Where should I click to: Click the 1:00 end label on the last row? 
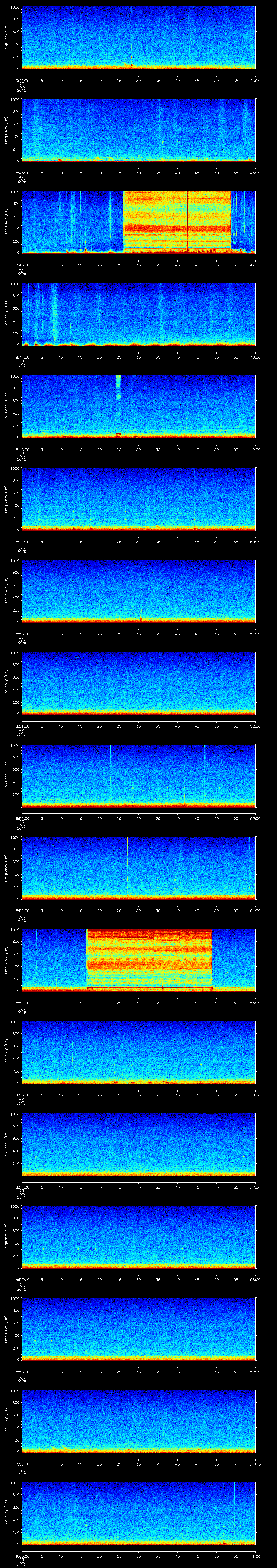256,1556
